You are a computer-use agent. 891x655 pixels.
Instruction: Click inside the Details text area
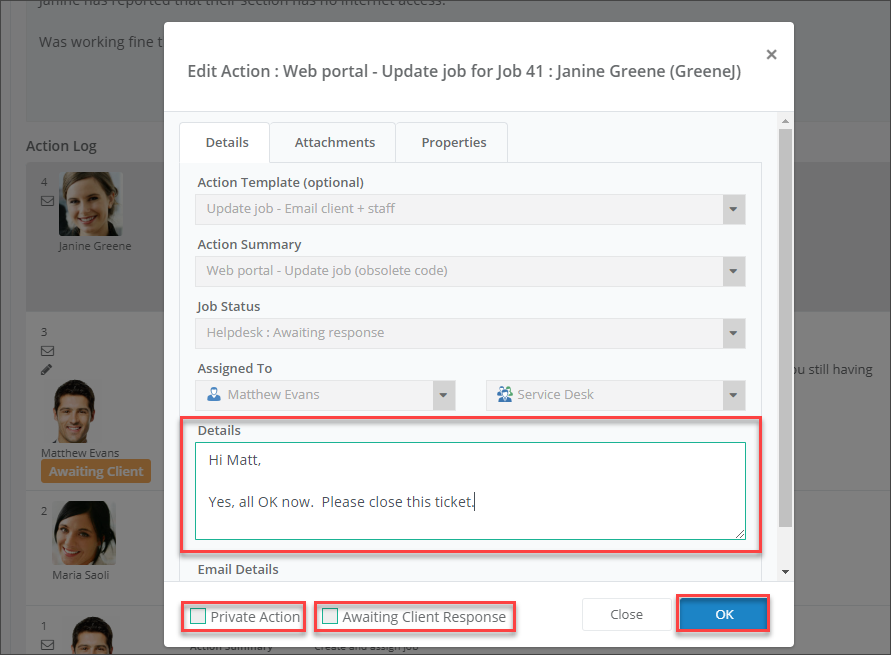click(470, 491)
